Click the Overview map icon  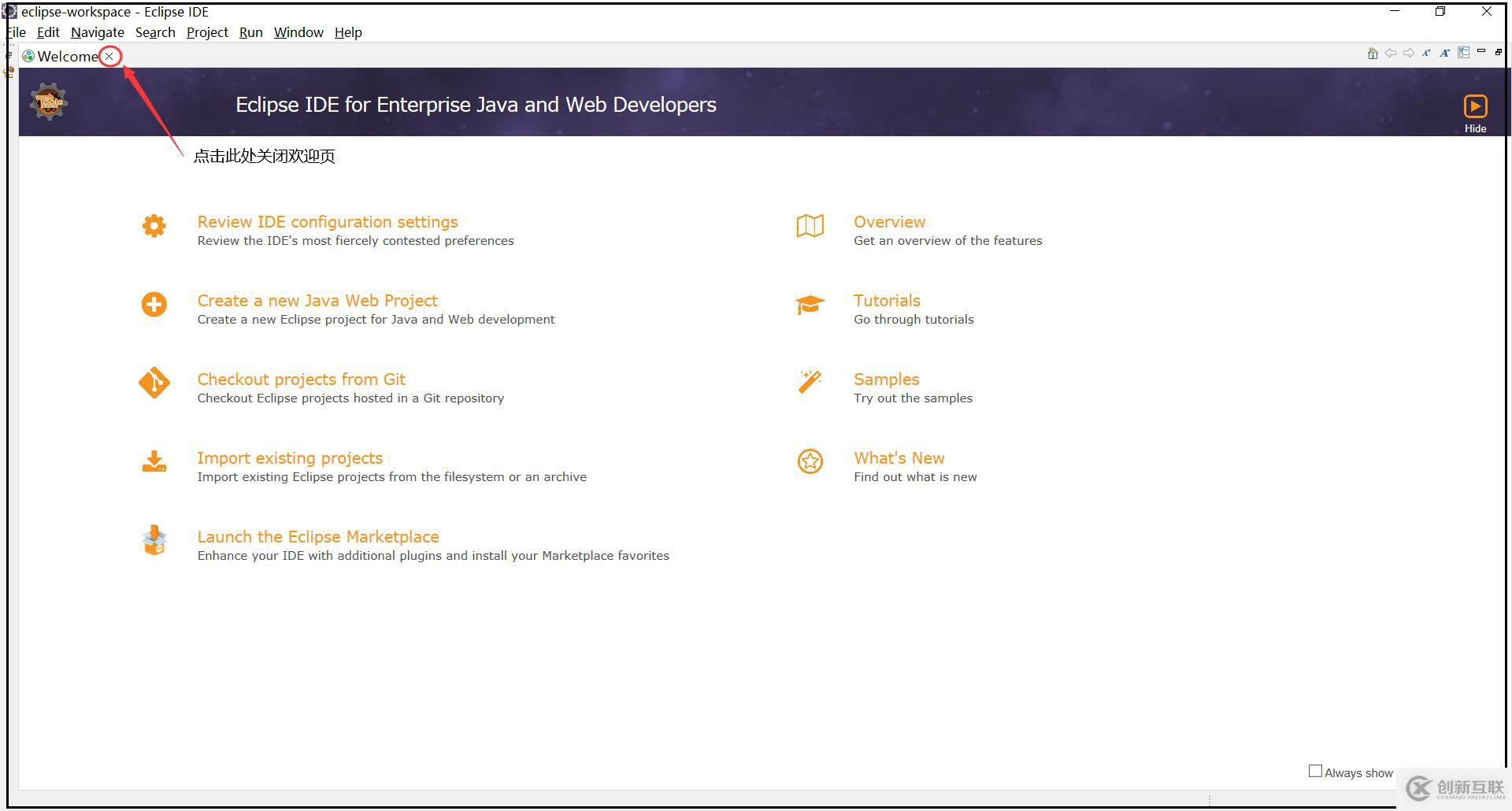(x=810, y=226)
